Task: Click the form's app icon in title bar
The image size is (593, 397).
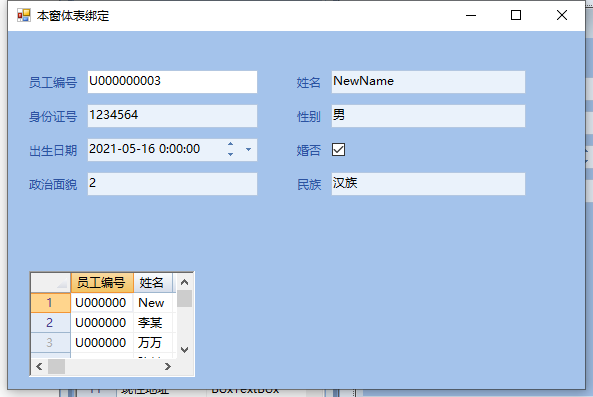Action: (24, 15)
